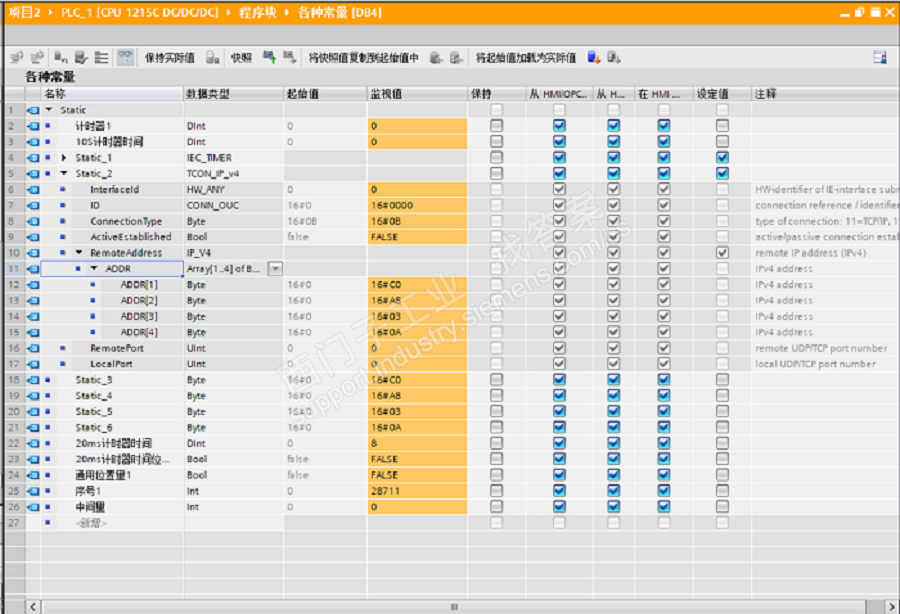Click the 20ms计时器时间 monitor value 8
Image resolution: width=900 pixels, height=614 pixels.
(x=417, y=443)
